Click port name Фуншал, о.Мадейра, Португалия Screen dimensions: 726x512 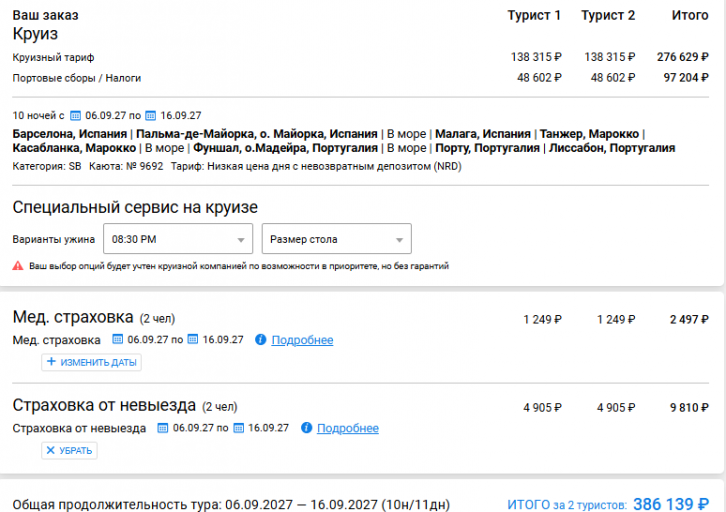285,148
